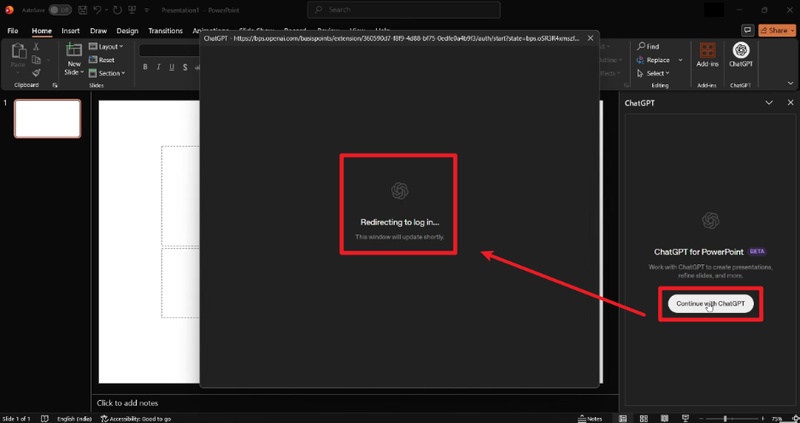Viewport: 800px width, 423px height.
Task: Click the font name box
Action: (169, 50)
